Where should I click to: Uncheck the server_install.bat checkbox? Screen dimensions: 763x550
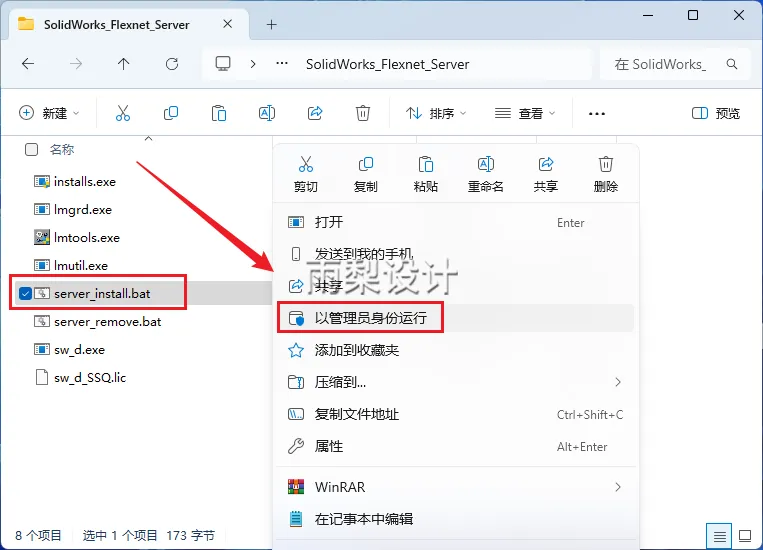tap(25, 293)
